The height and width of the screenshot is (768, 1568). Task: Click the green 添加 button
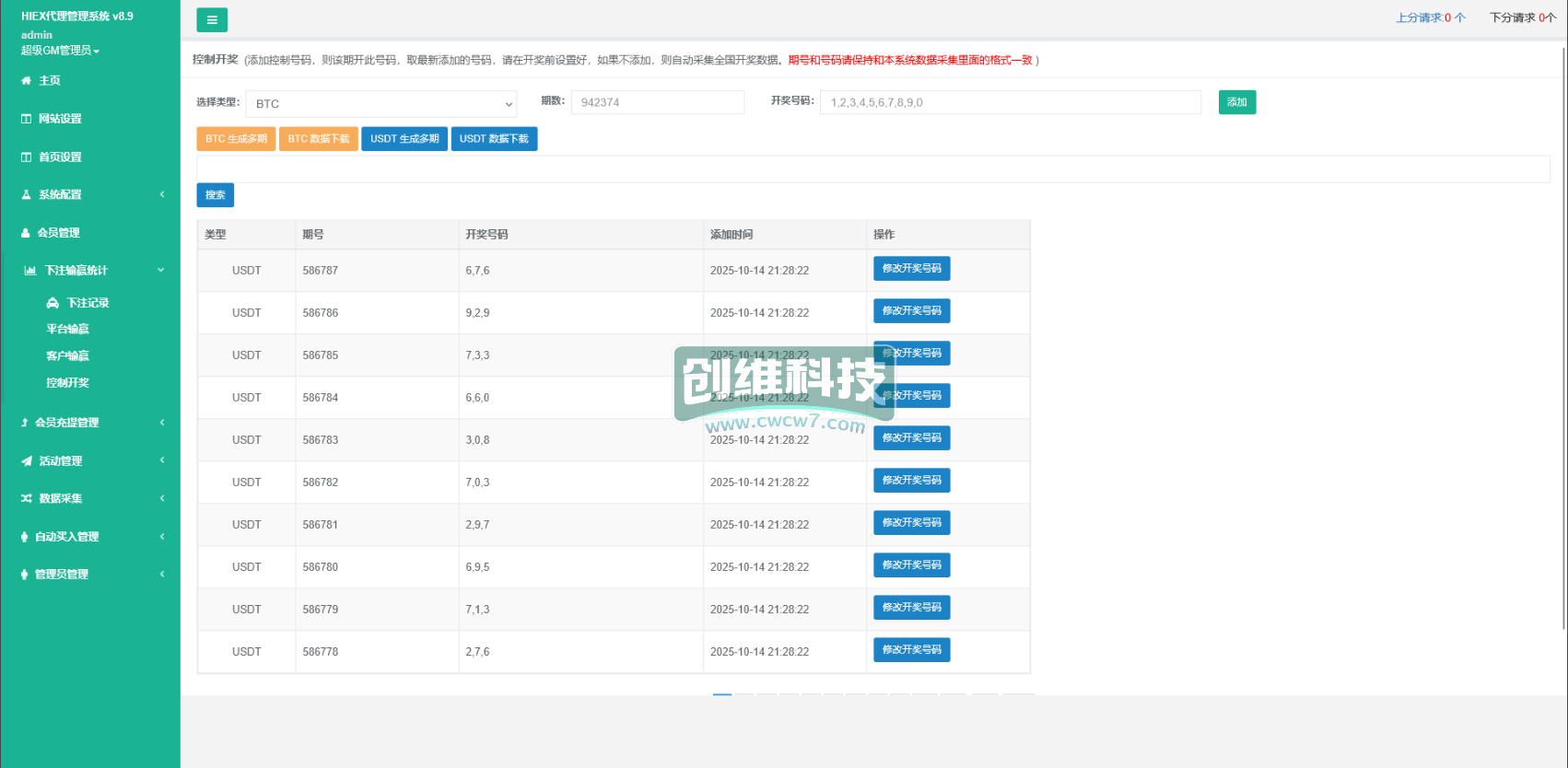tap(1236, 102)
